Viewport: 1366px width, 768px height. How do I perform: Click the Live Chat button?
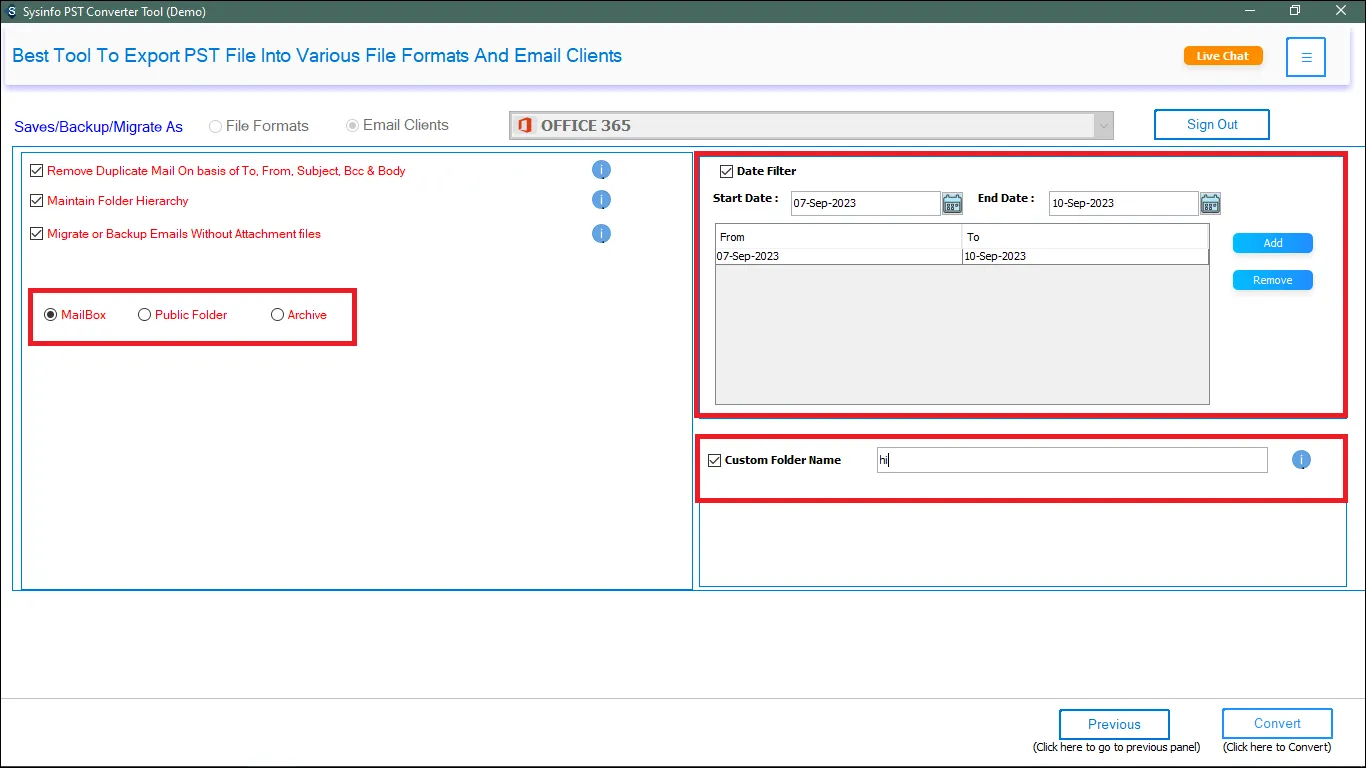coord(1222,56)
